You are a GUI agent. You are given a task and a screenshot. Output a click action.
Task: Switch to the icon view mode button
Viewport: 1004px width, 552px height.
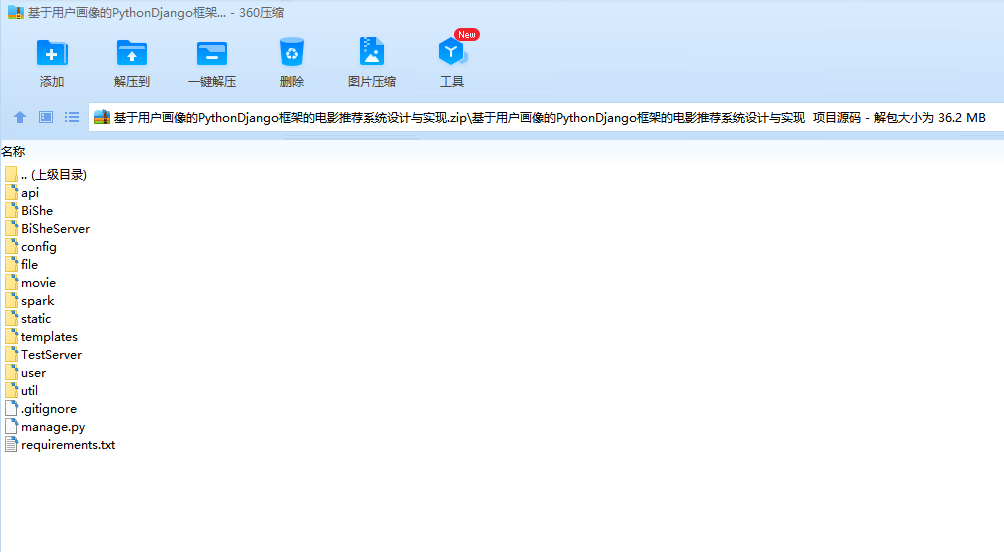[46, 117]
